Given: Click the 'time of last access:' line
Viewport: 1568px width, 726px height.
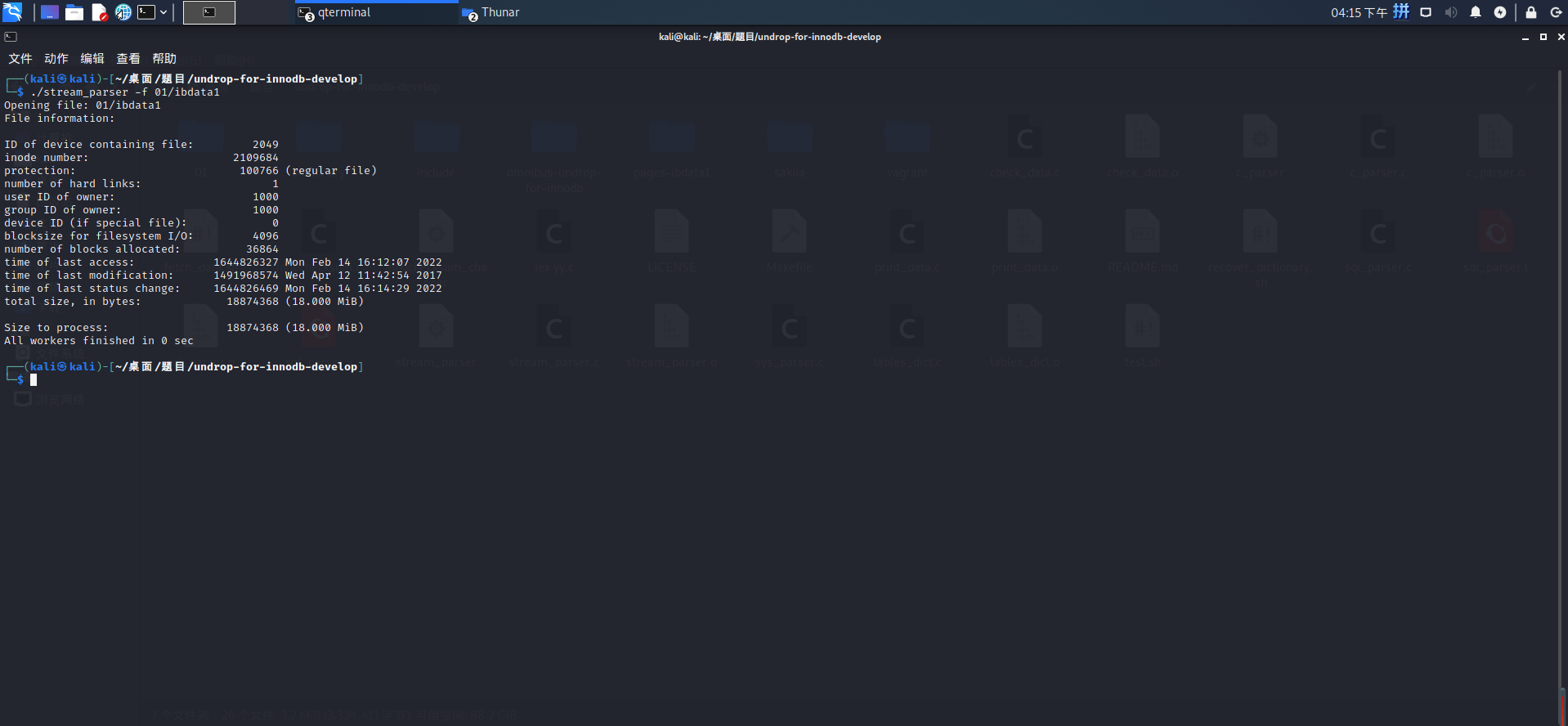Looking at the screenshot, I should (x=223, y=262).
